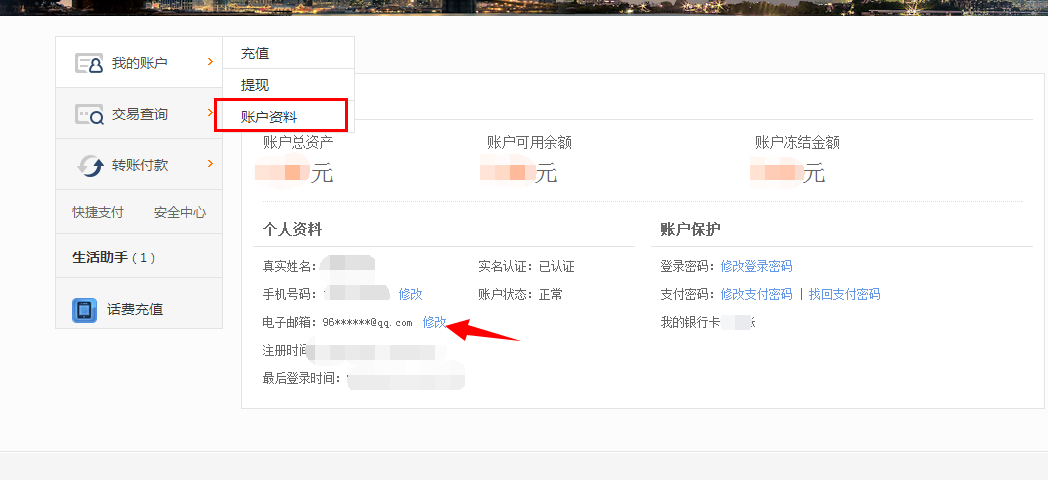Select 提现 from the submenu
The image size is (1048, 480).
tap(255, 85)
